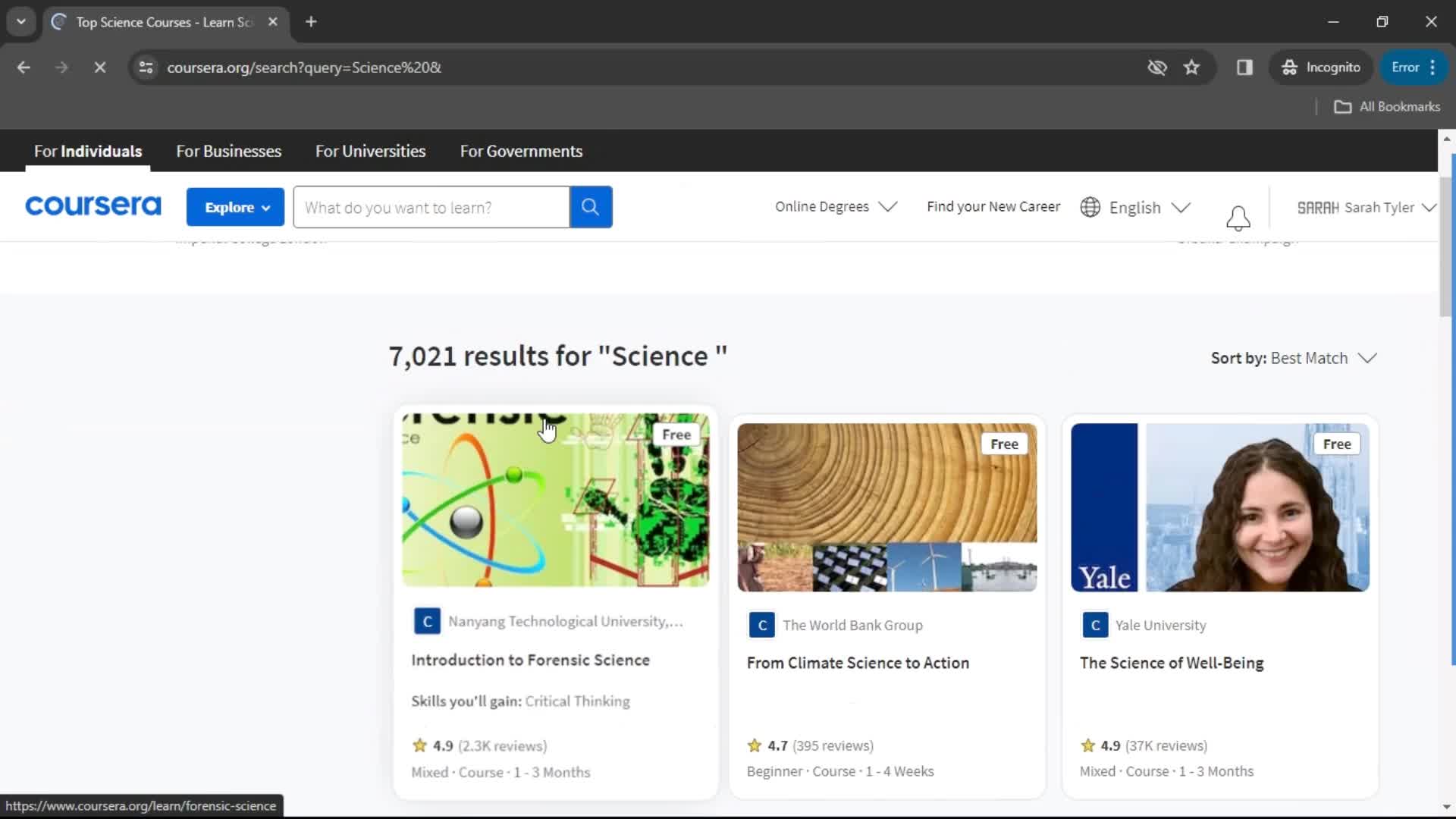Close the Top Science Courses tab
Image resolution: width=1456 pixels, height=819 pixels.
point(273,22)
